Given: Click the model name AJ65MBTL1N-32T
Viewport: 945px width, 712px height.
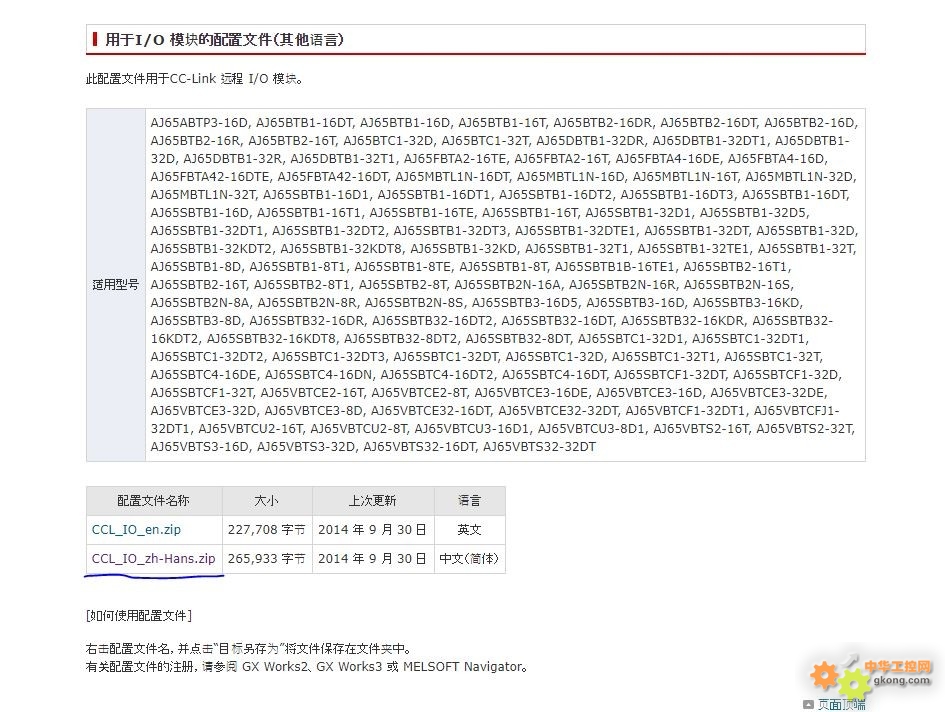Looking at the screenshot, I should pos(203,195).
